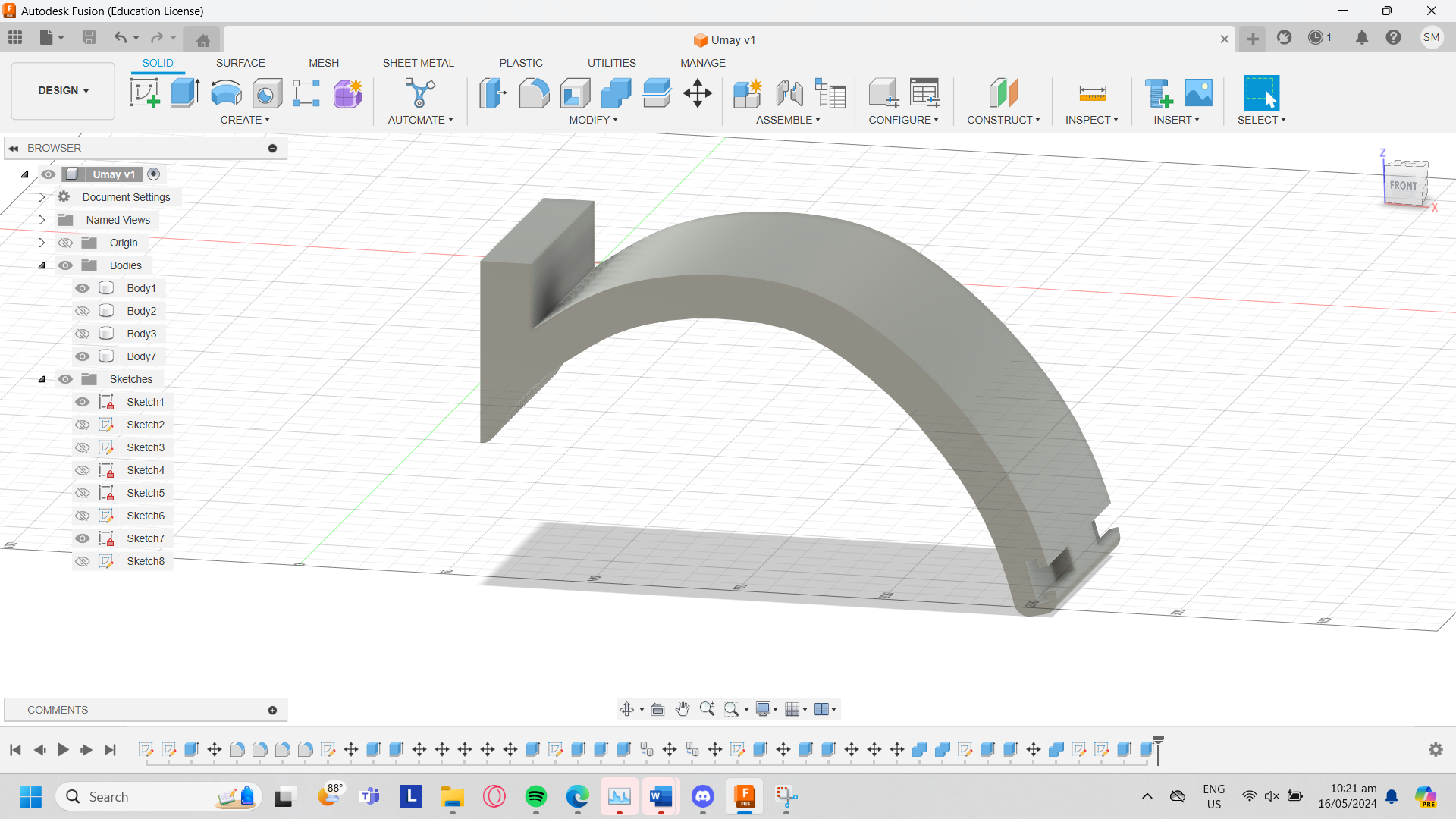Select the Fillet tool
Image resolution: width=1456 pixels, height=819 pixels.
pos(534,93)
